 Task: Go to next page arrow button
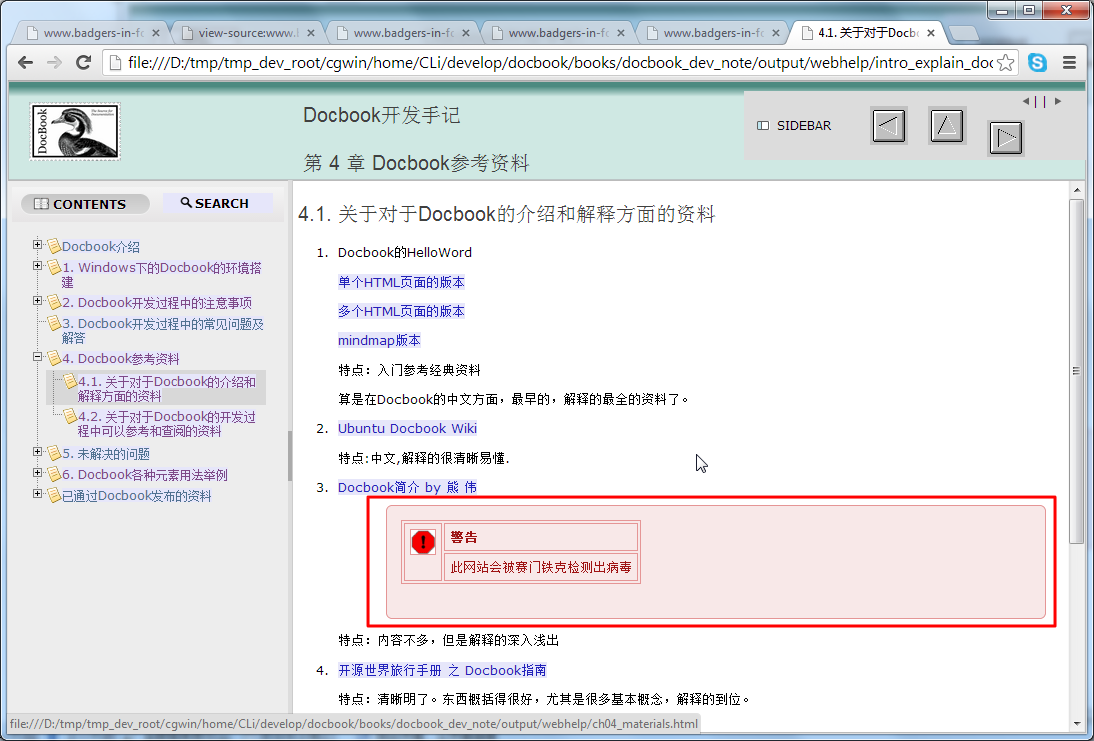click(x=1005, y=137)
